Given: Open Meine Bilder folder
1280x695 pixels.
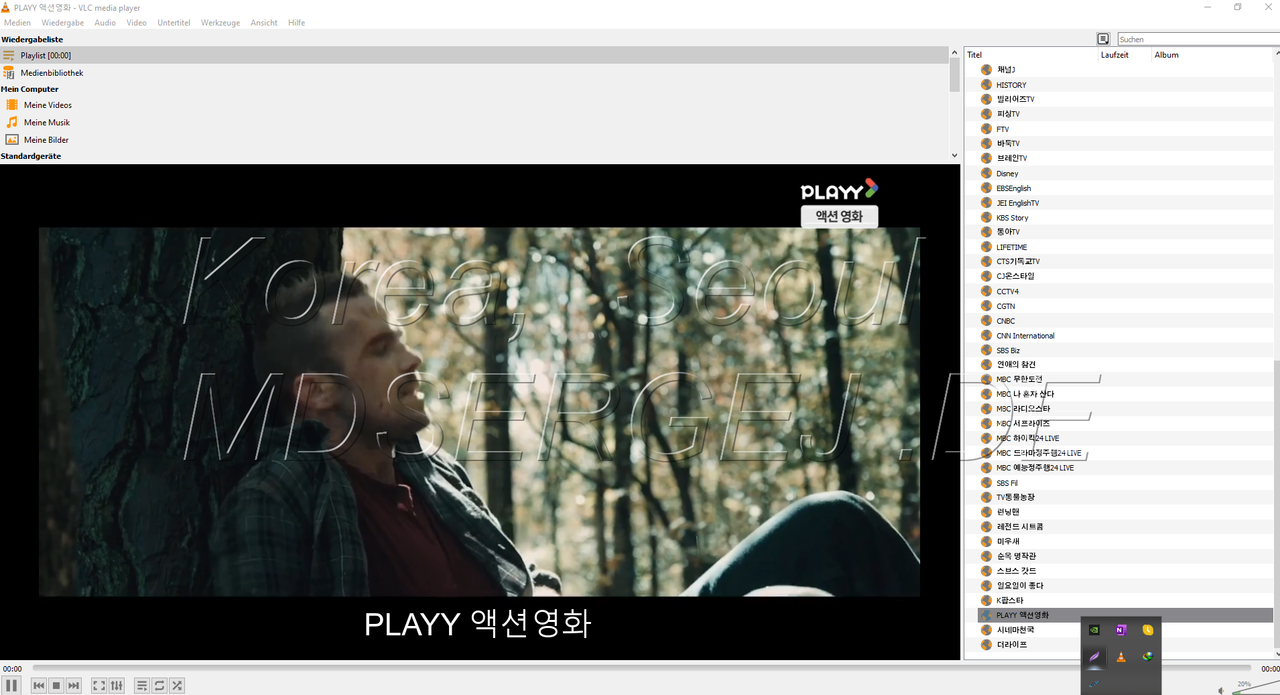Looking at the screenshot, I should 46,140.
